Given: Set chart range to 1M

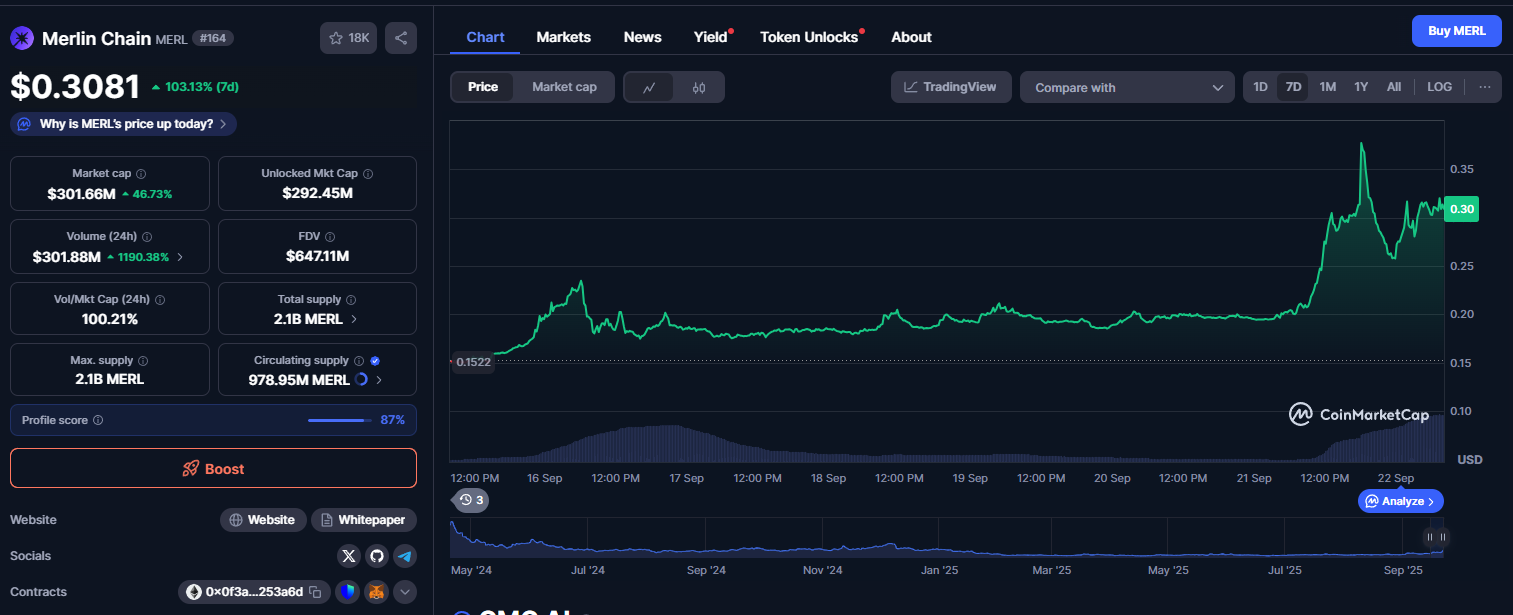Looking at the screenshot, I should tap(1327, 87).
